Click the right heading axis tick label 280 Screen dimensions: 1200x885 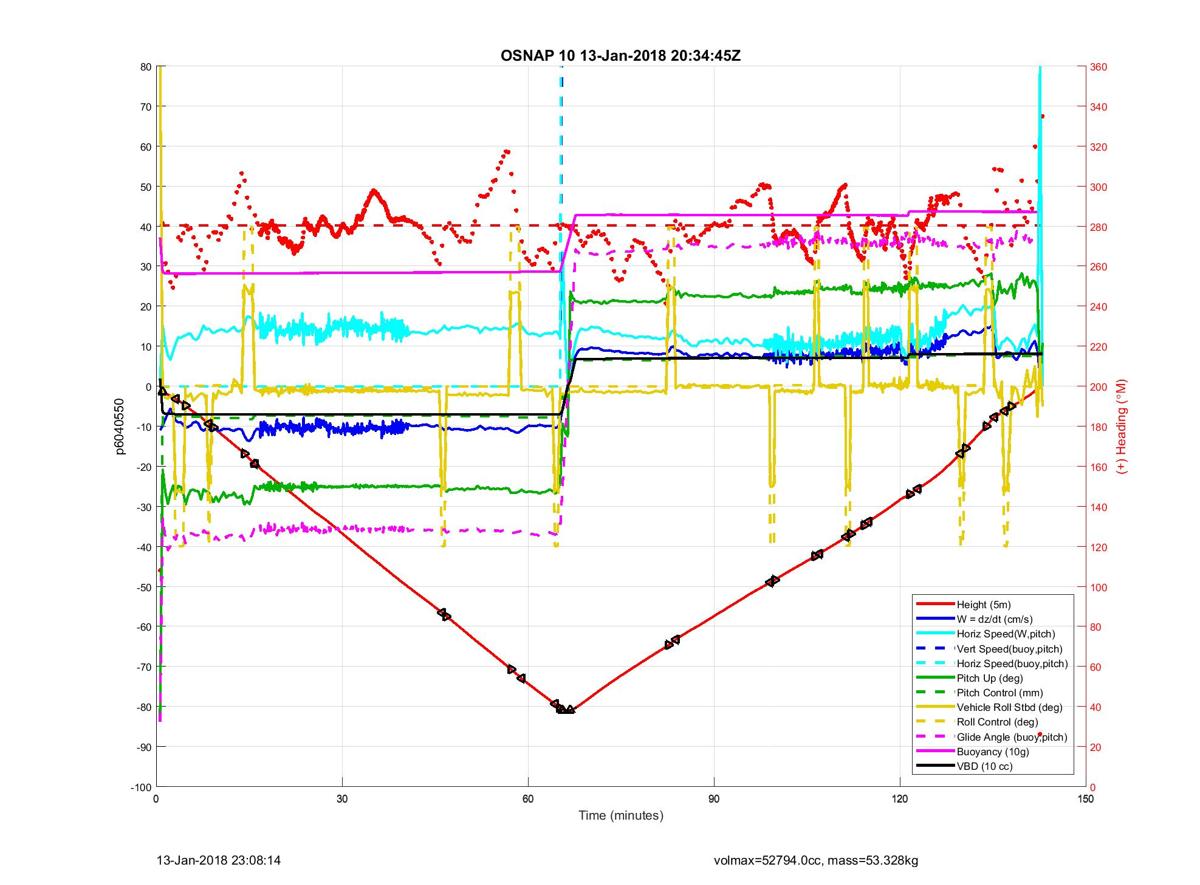point(1100,227)
